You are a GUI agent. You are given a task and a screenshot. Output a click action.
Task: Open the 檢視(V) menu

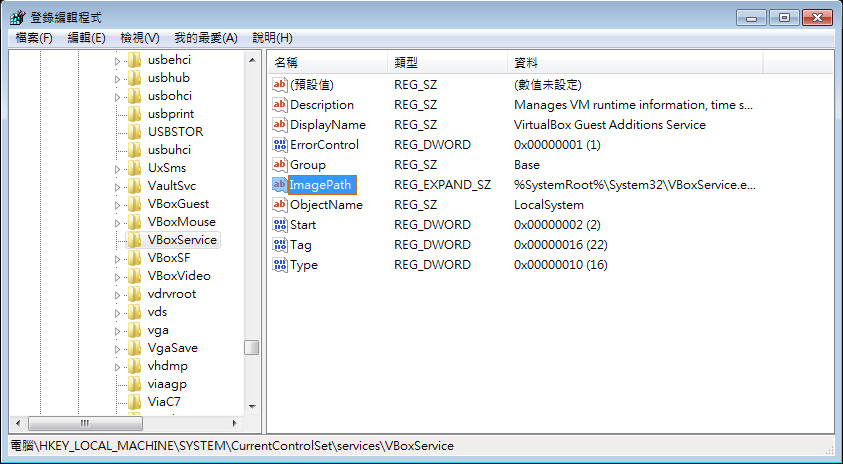click(x=140, y=38)
